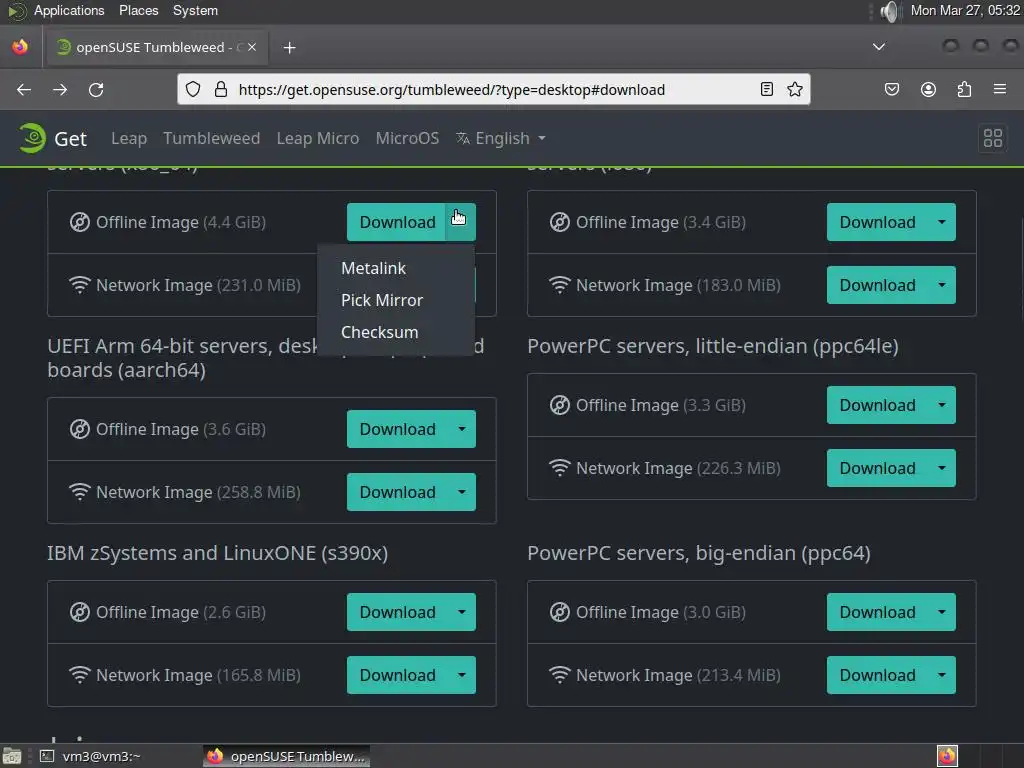Download the 183.0 MiB Network Image

(877, 285)
